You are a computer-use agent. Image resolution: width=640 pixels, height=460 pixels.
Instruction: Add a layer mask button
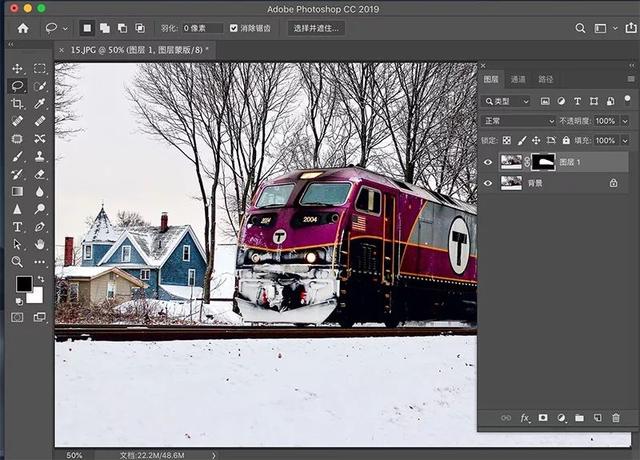coord(543,418)
